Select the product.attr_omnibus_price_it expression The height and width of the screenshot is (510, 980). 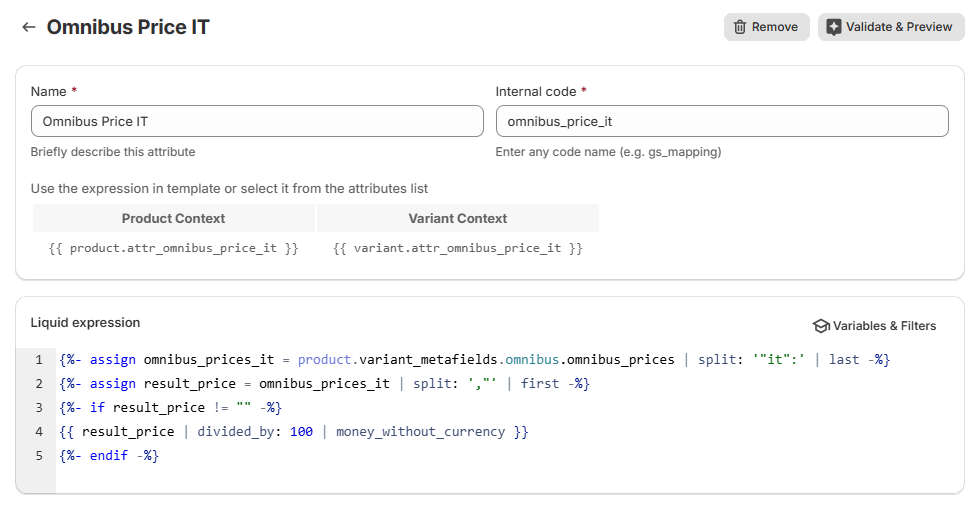pos(173,248)
